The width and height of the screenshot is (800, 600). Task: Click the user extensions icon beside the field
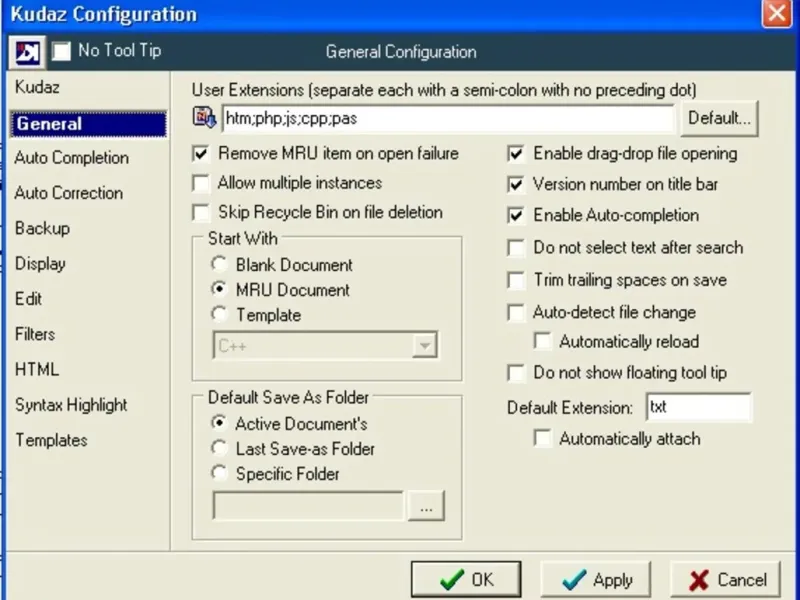point(204,117)
